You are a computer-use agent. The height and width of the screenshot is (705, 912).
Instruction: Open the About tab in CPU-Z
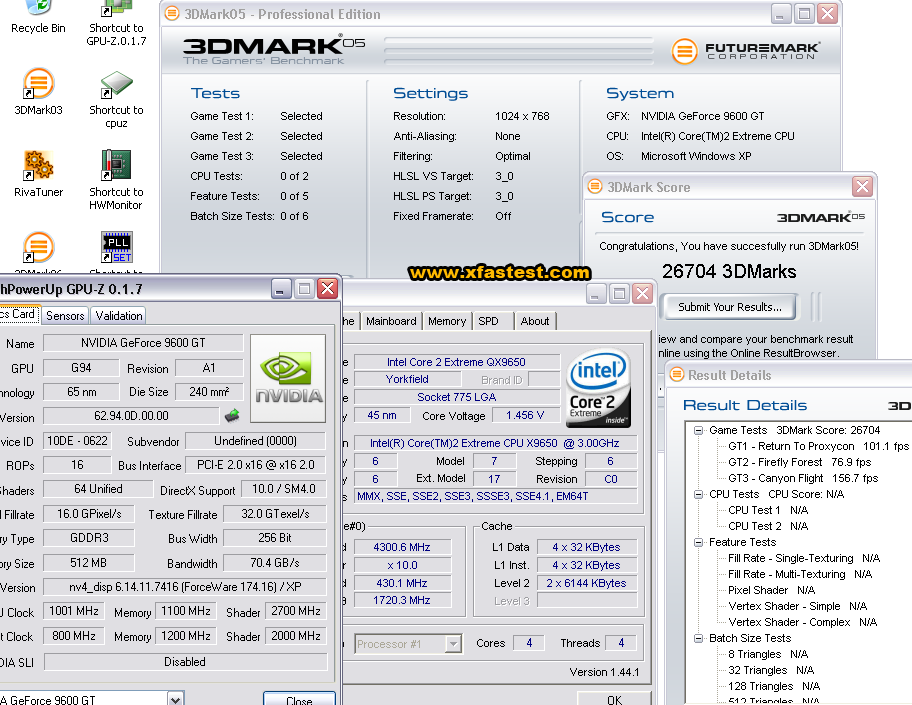tap(535, 321)
